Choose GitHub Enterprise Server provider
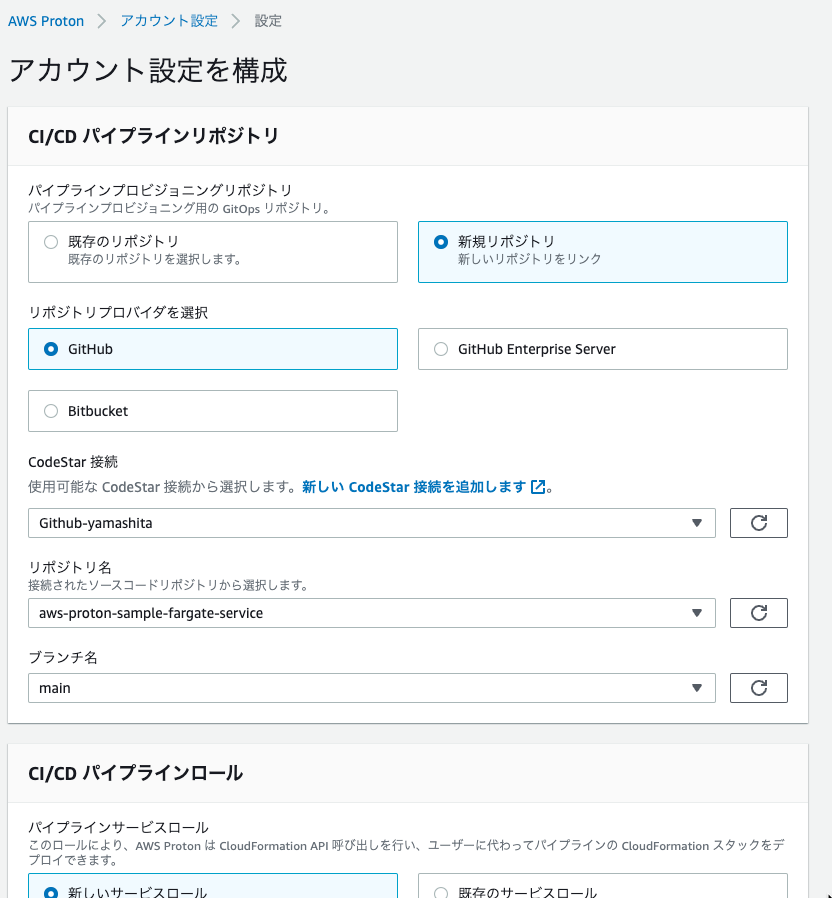This screenshot has height=898, width=832. 441,349
